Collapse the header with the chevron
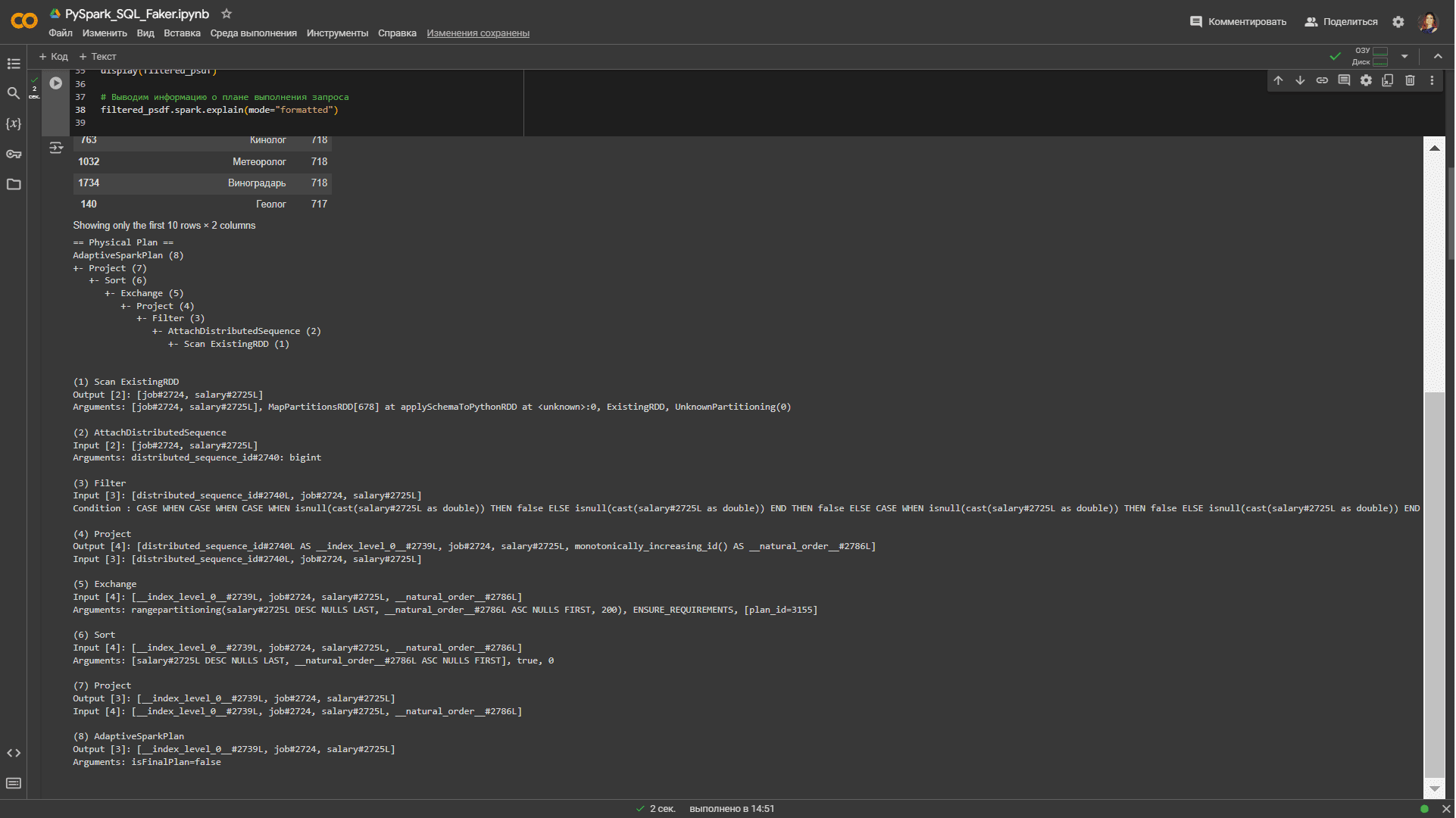Image resolution: width=1456 pixels, height=818 pixels. (x=1439, y=57)
